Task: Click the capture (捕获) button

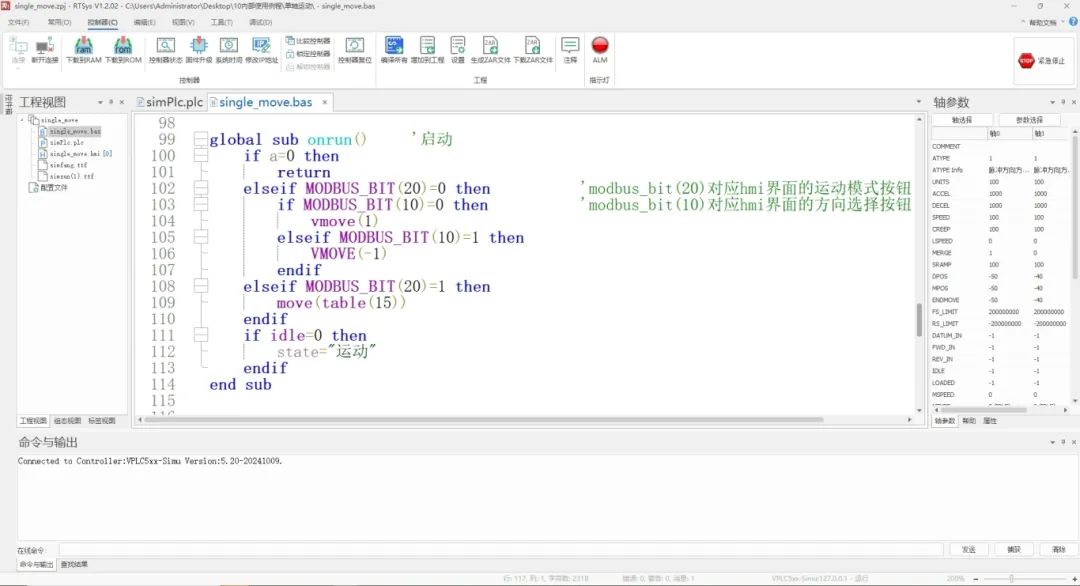Action: coord(1014,550)
